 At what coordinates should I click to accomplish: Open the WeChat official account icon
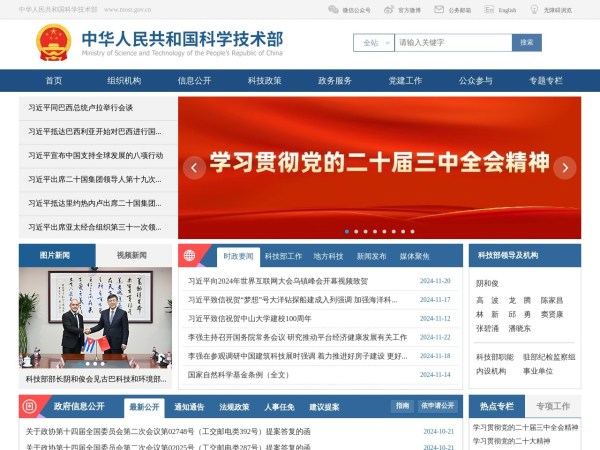[x=333, y=10]
